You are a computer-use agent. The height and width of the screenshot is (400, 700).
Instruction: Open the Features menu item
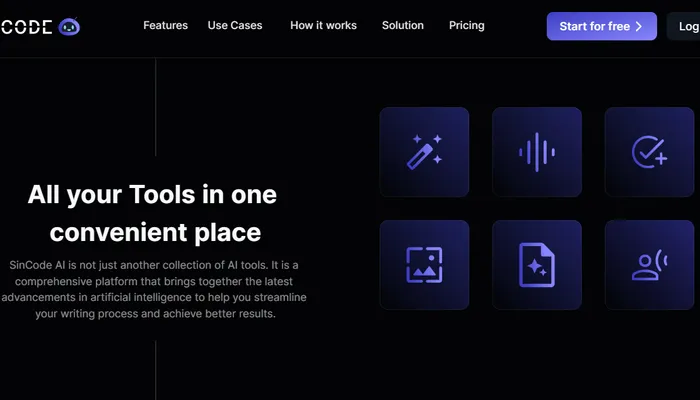coord(165,26)
